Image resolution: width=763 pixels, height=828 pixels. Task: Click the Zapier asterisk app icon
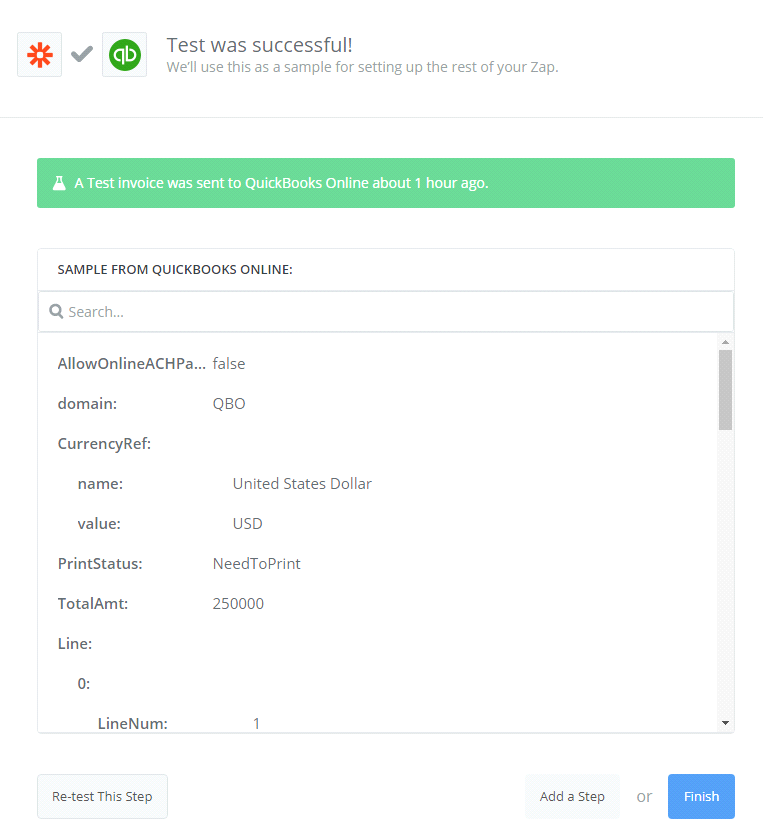click(x=40, y=54)
